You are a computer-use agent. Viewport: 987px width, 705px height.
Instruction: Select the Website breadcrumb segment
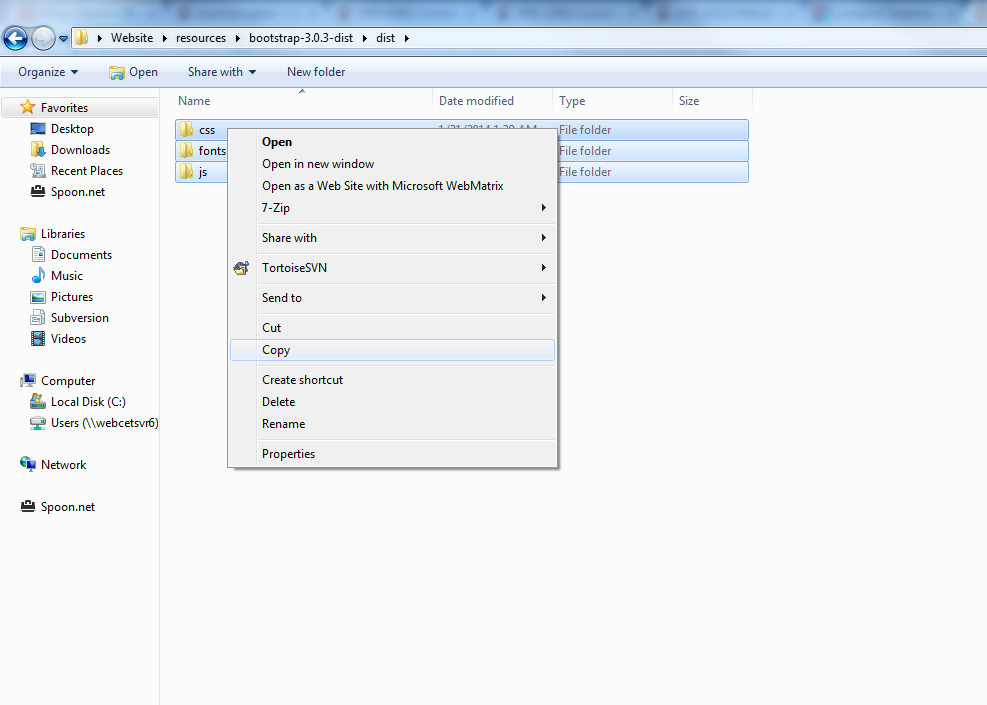(x=132, y=38)
